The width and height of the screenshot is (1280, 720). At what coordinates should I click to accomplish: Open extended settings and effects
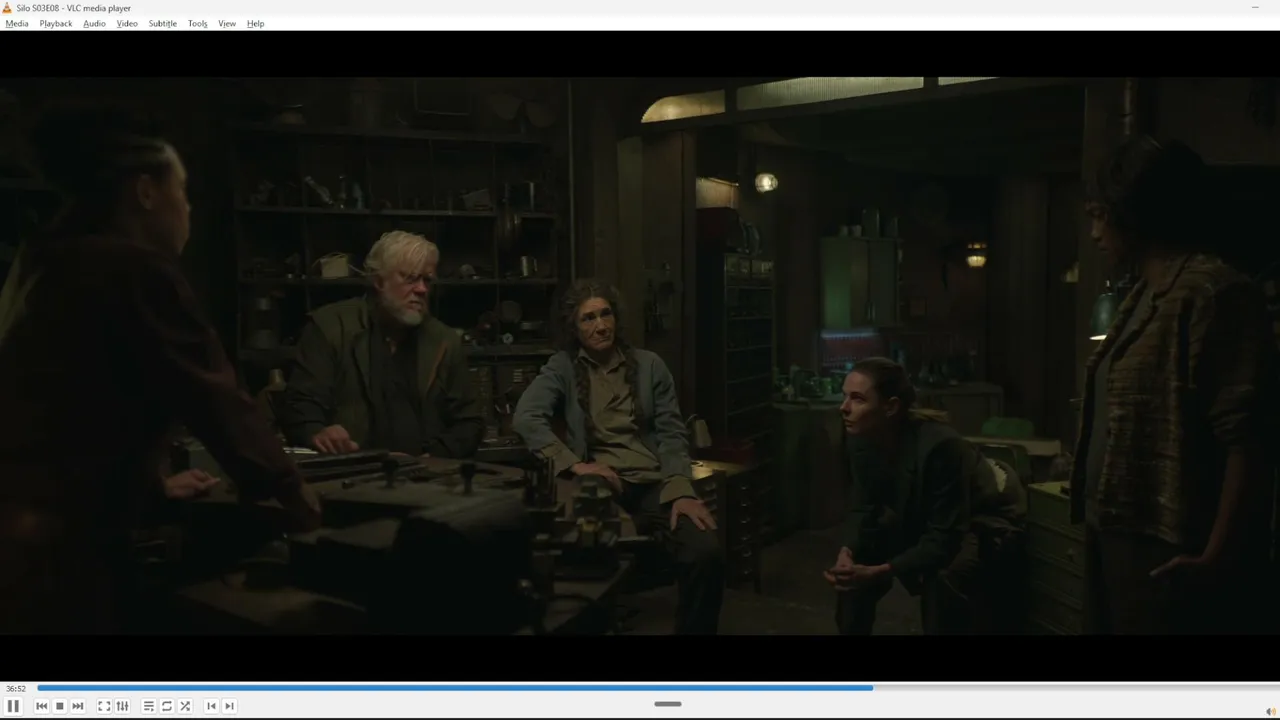[x=122, y=706]
